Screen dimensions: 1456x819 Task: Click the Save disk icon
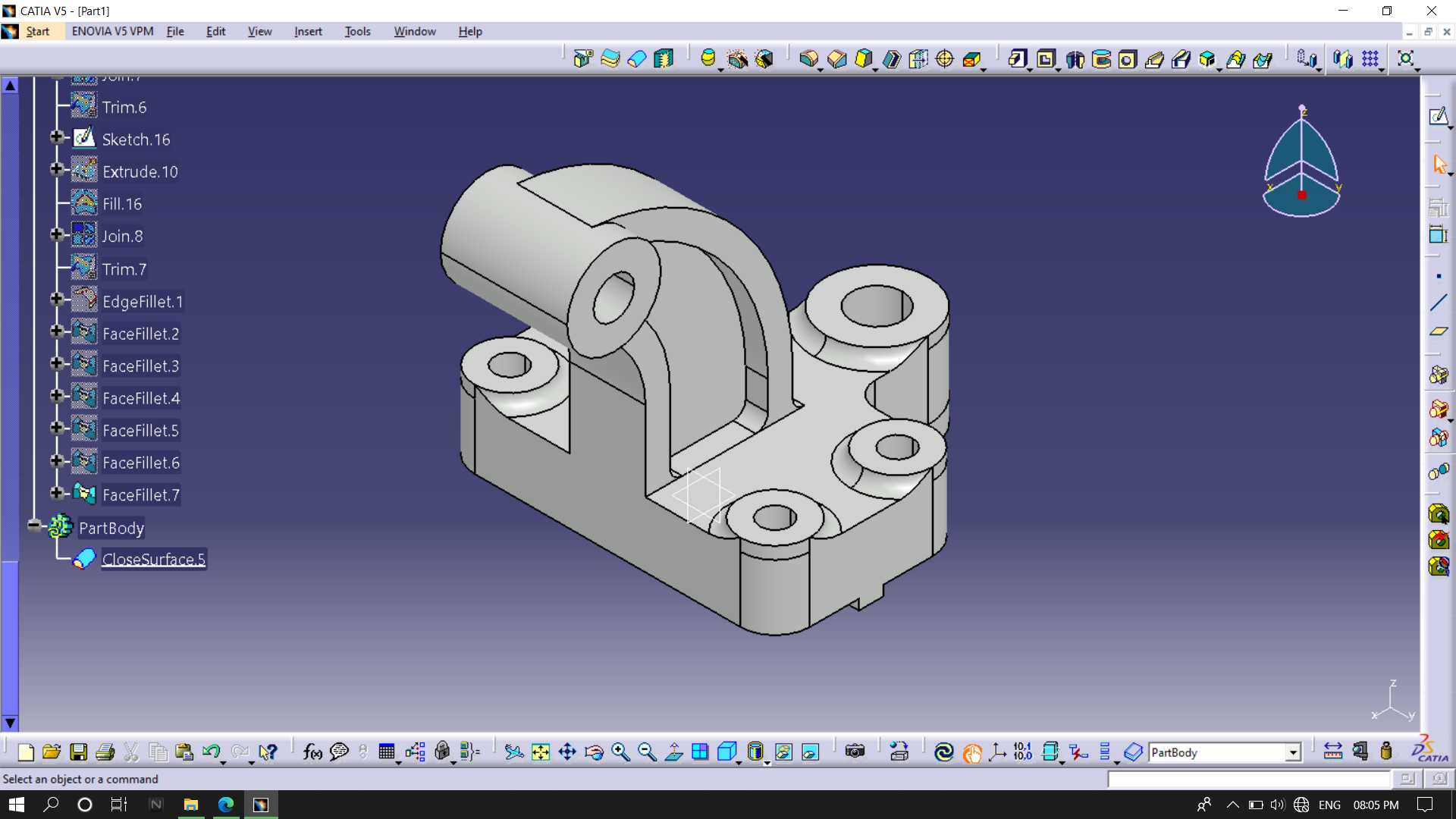pyautogui.click(x=78, y=752)
